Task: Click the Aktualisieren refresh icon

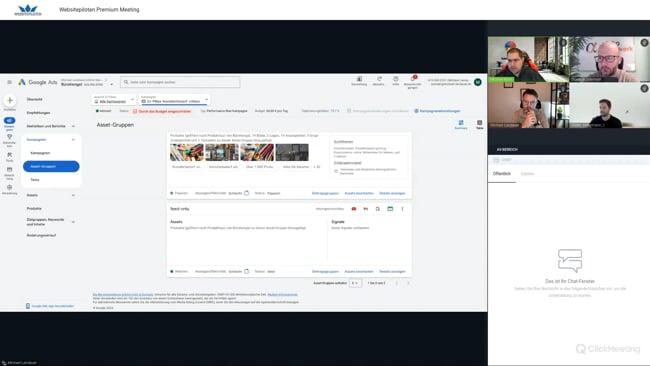Action: click(379, 79)
